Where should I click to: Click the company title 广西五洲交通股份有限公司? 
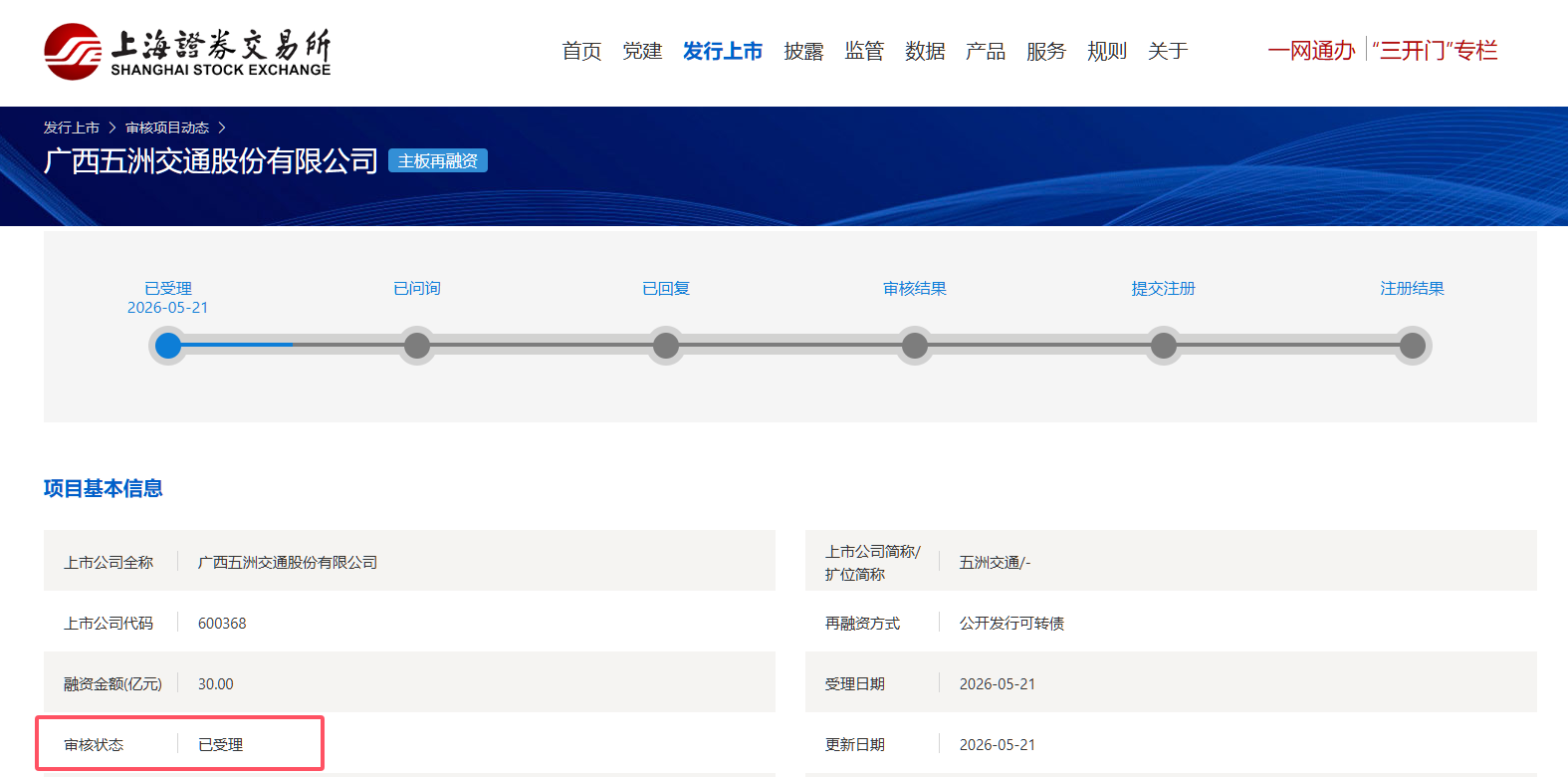(x=211, y=160)
